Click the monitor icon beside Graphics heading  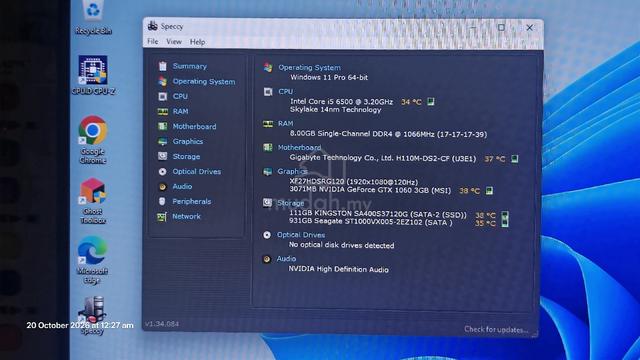pos(267,171)
